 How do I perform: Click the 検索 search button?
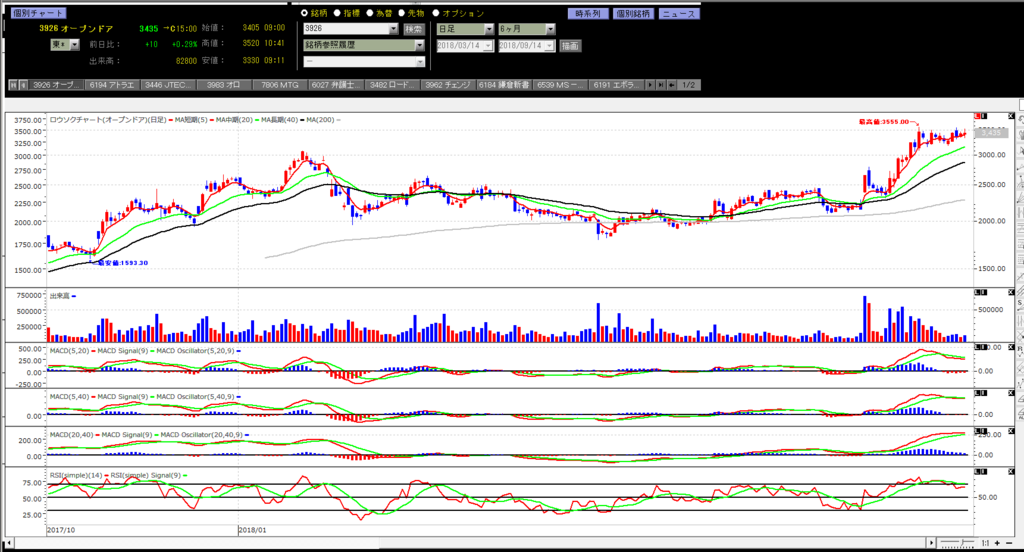click(413, 29)
